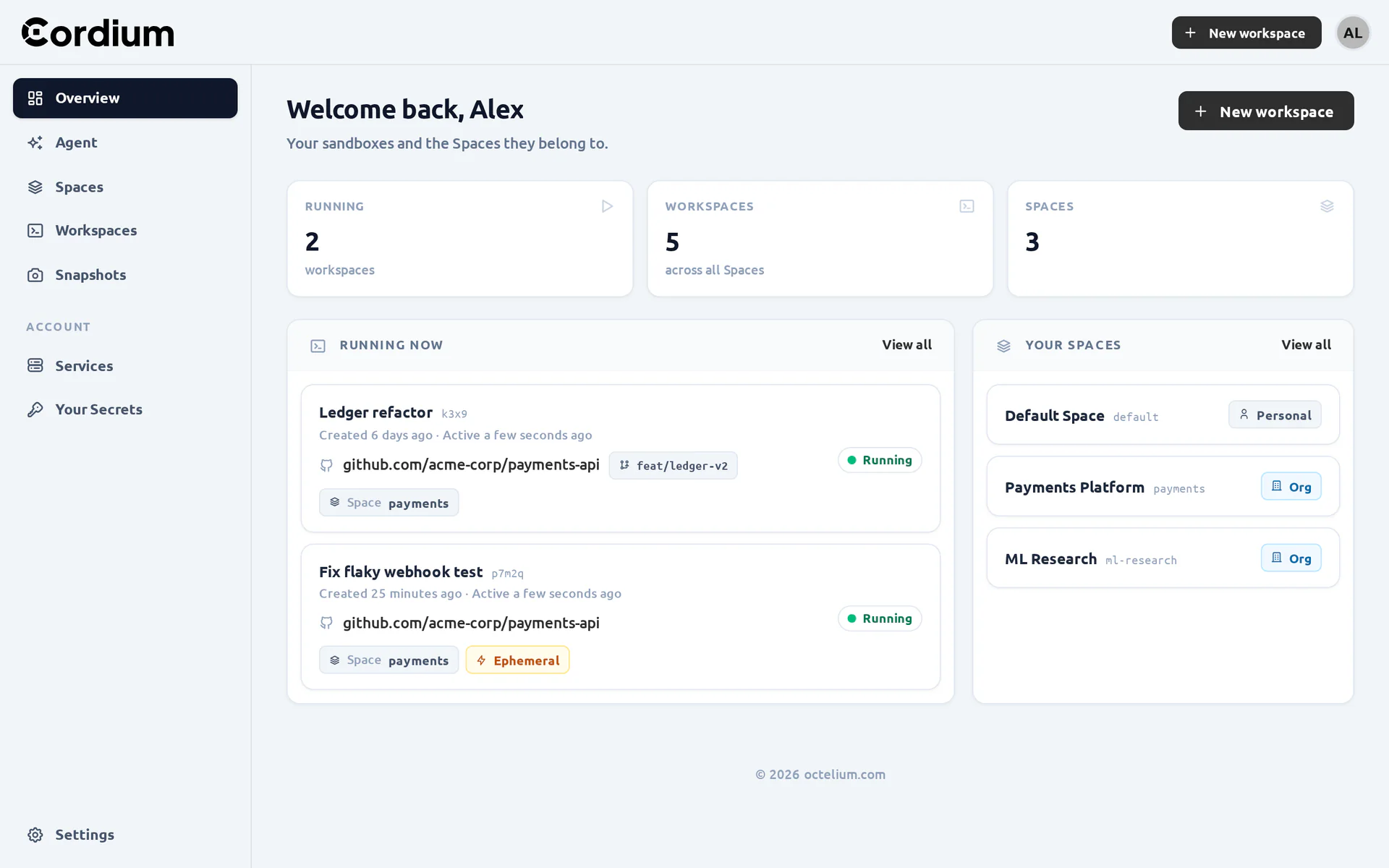Open the ML Research space
Screen dimensions: 1389x868
(1163, 558)
